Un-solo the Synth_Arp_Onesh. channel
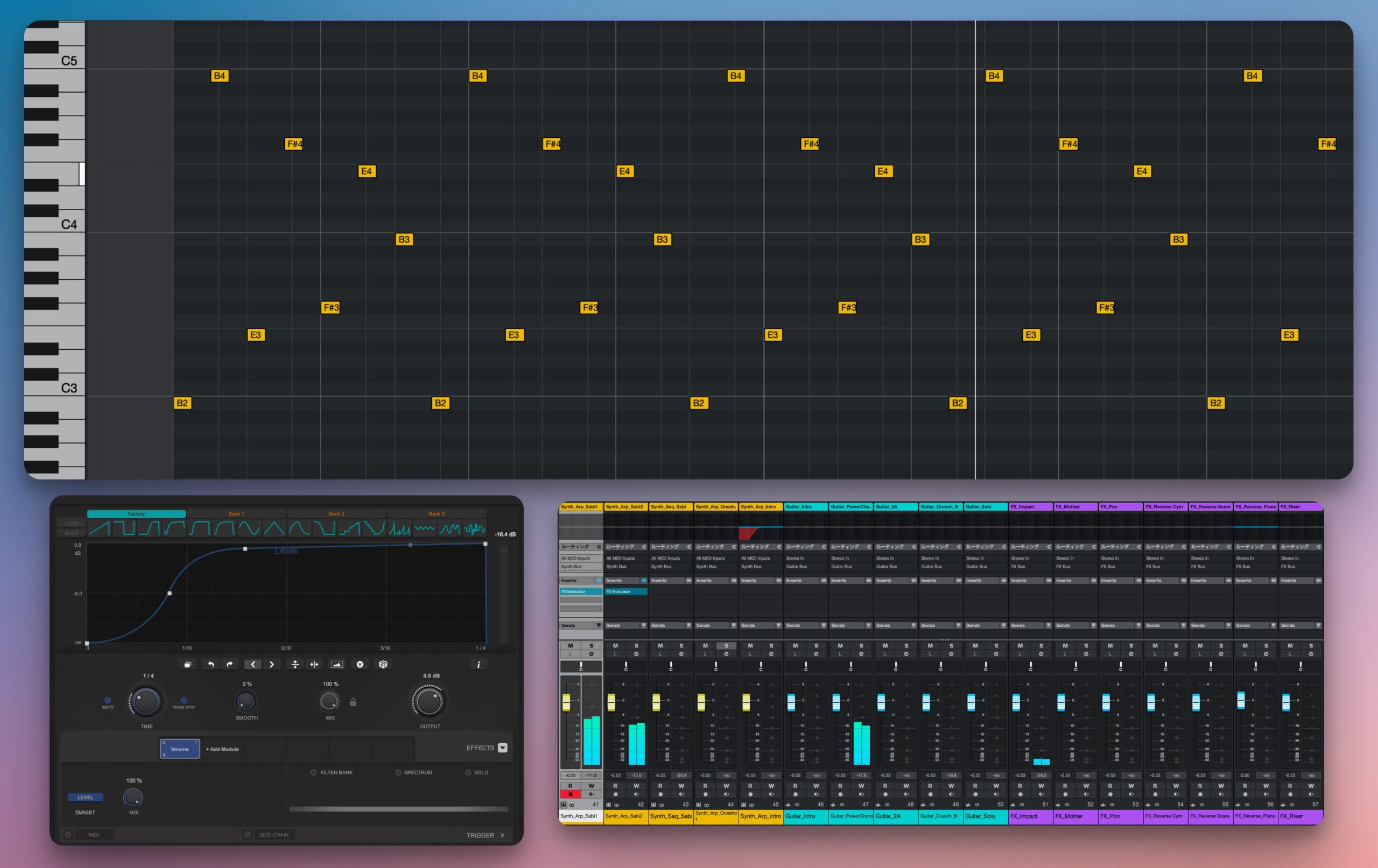This screenshot has height=868, width=1378. click(726, 645)
